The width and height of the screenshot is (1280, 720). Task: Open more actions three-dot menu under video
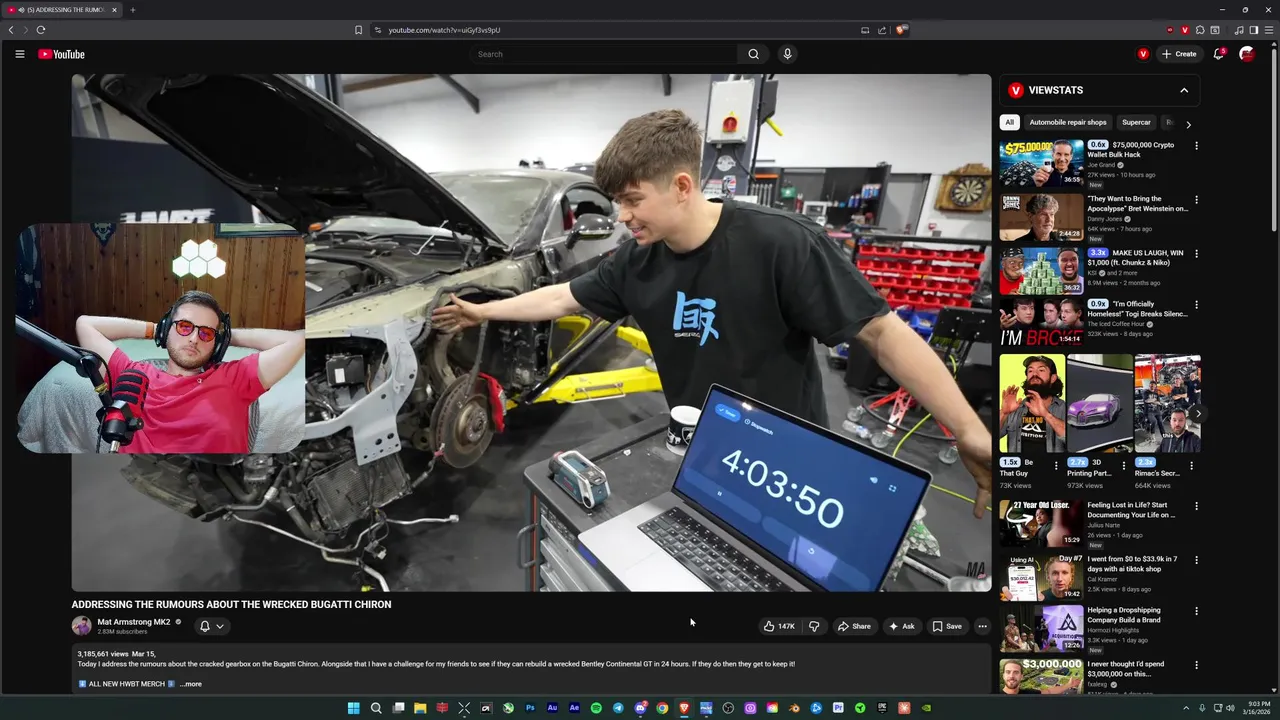click(x=982, y=626)
